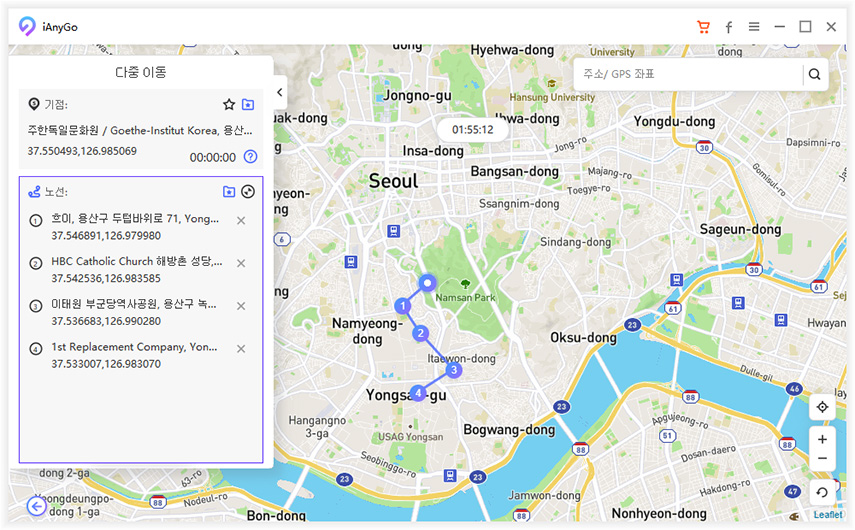The width and height of the screenshot is (855, 530).
Task: Click the blue help question mark icon
Action: click(x=251, y=156)
